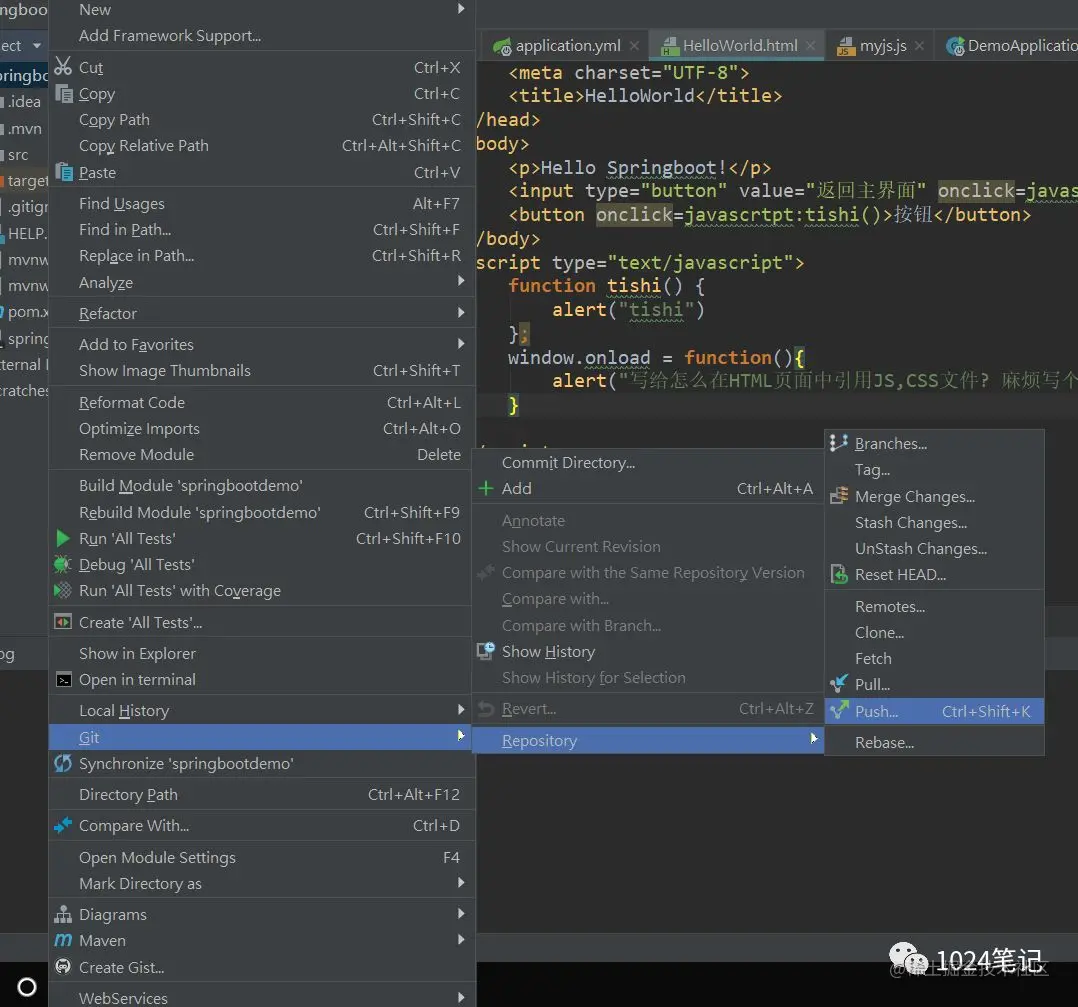
Task: Select Copy Path menu entry
Action: [x=262, y=120]
